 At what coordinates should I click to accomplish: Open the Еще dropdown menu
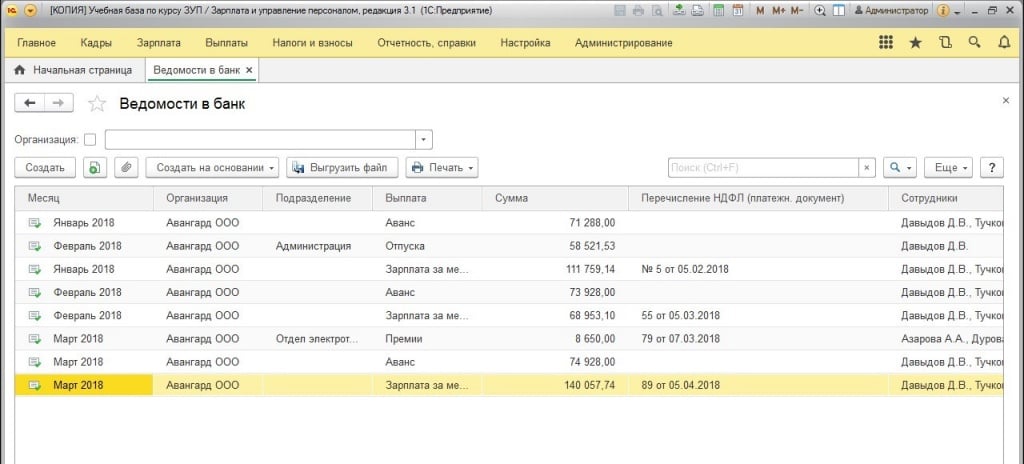click(946, 168)
